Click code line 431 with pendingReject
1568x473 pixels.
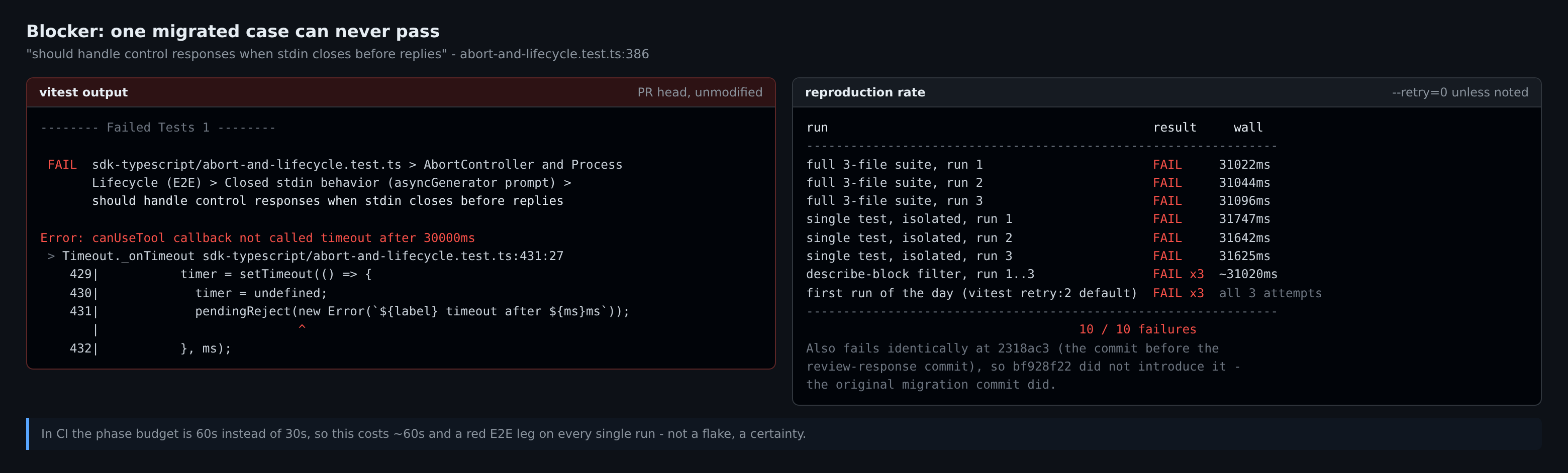349,311
